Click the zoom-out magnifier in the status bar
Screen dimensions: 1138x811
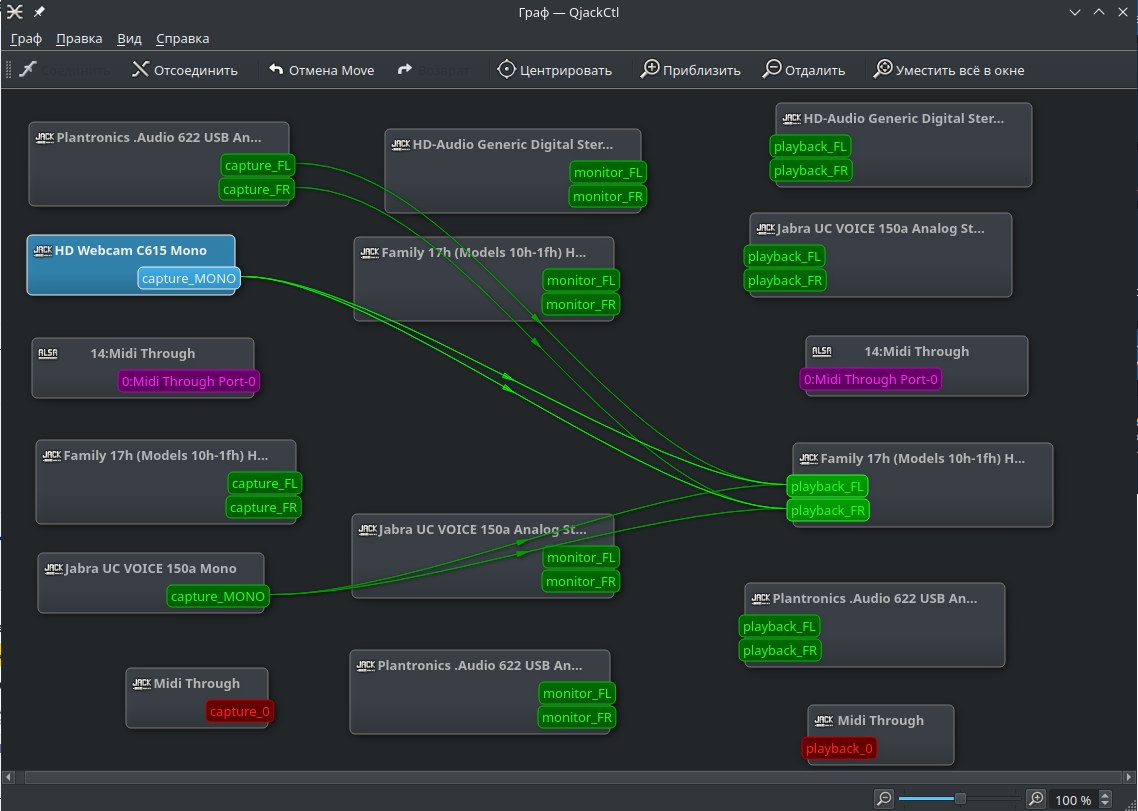tap(883, 799)
